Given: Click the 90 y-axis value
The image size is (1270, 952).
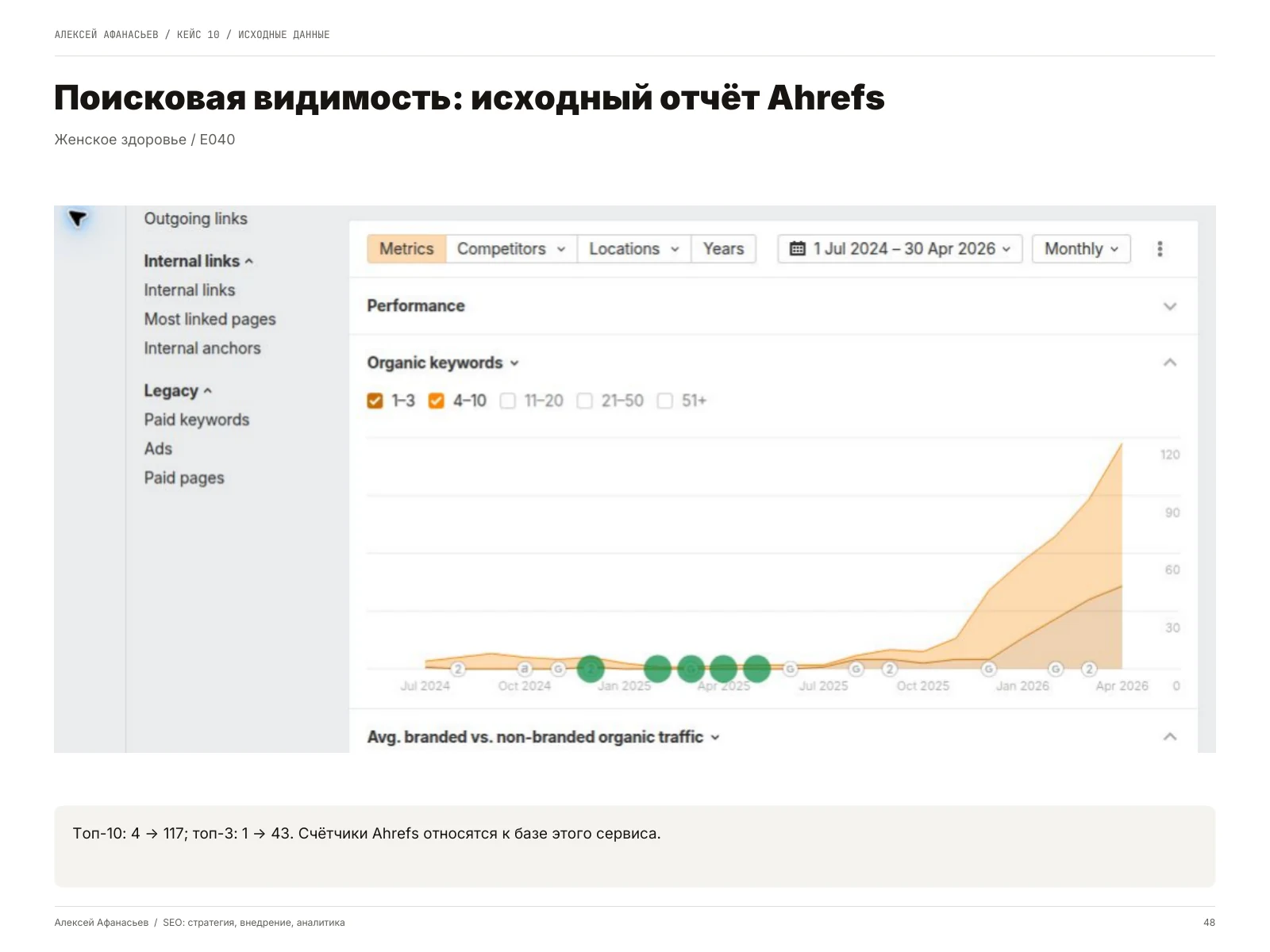Looking at the screenshot, I should pos(1172,512).
